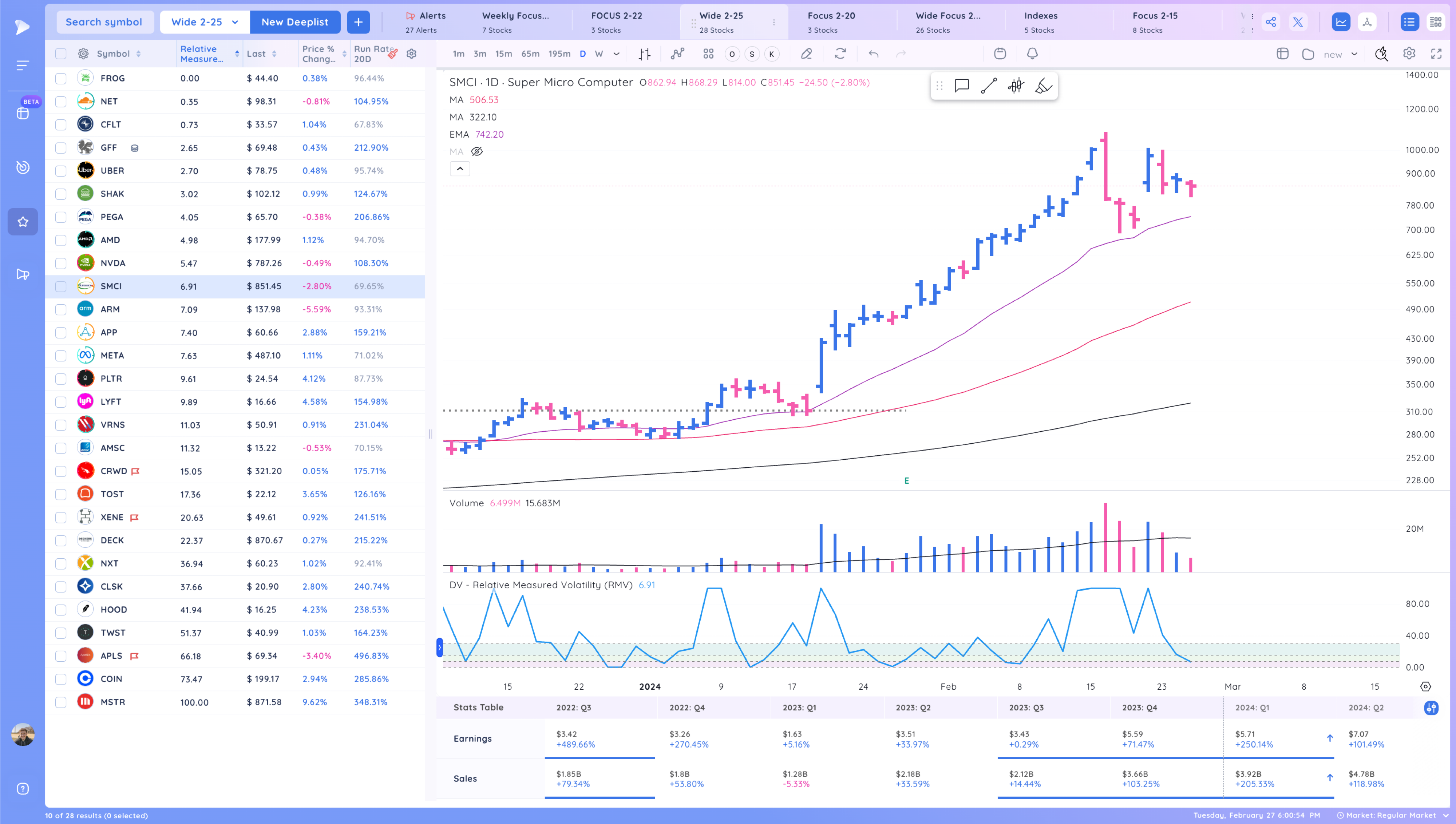Check the FROG row checkbox
The width and height of the screenshot is (1456, 824).
60,79
